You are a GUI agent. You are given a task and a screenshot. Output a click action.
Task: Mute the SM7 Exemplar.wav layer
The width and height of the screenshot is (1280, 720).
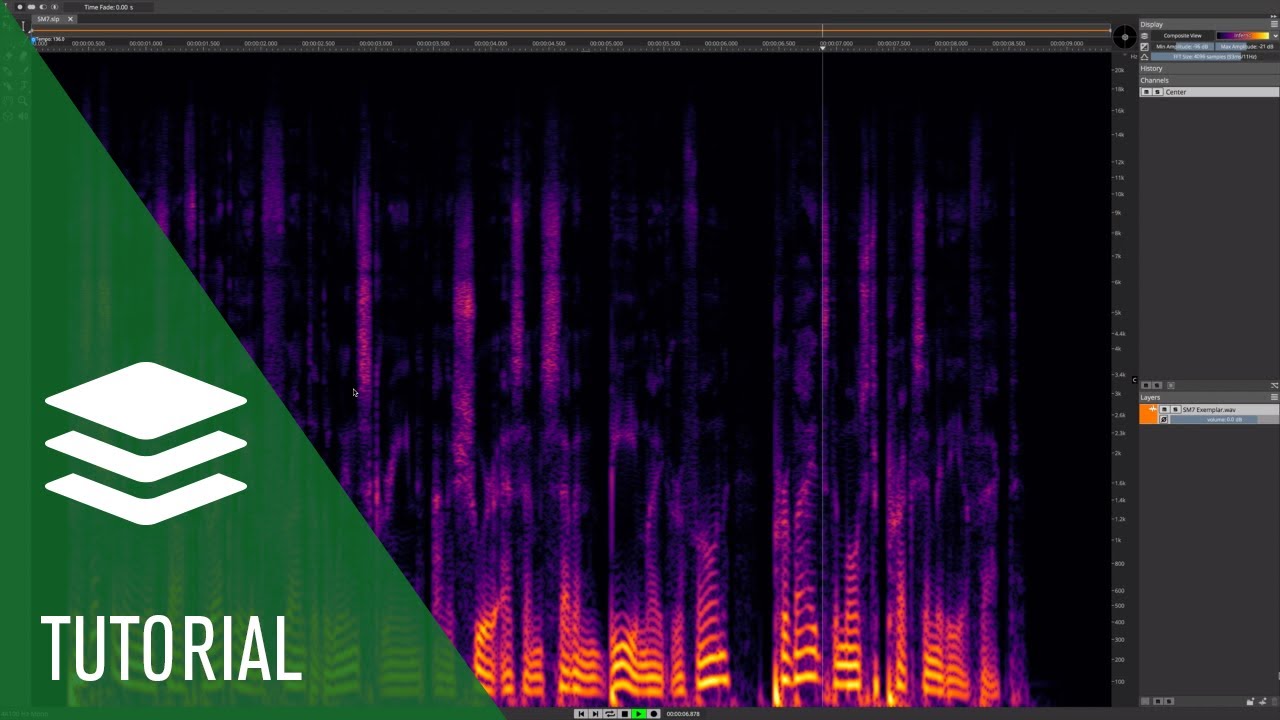(x=1165, y=409)
